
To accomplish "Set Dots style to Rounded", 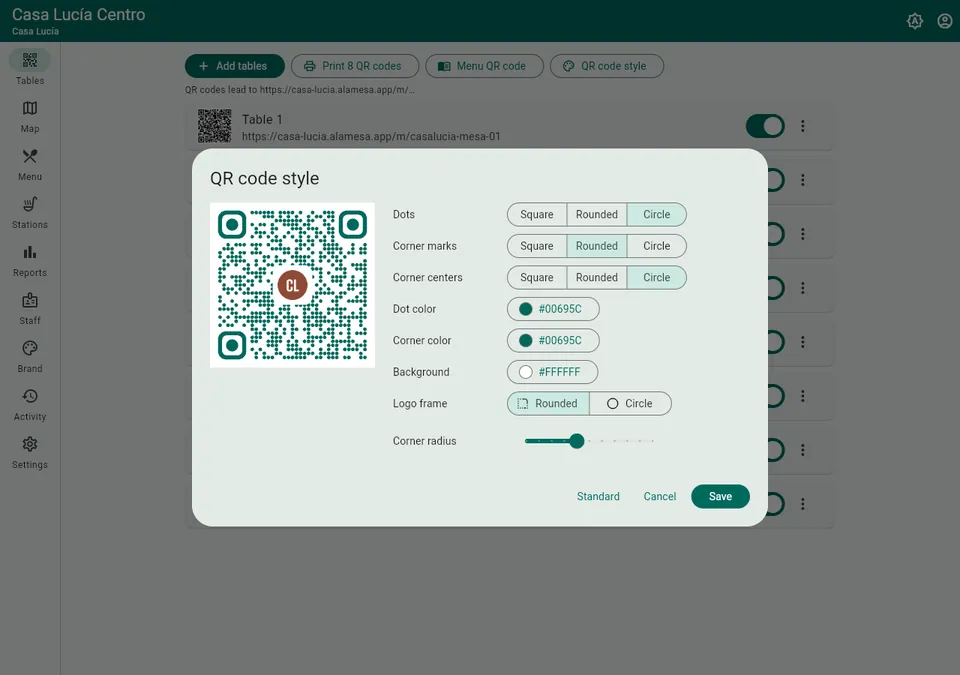I will pos(596,214).
